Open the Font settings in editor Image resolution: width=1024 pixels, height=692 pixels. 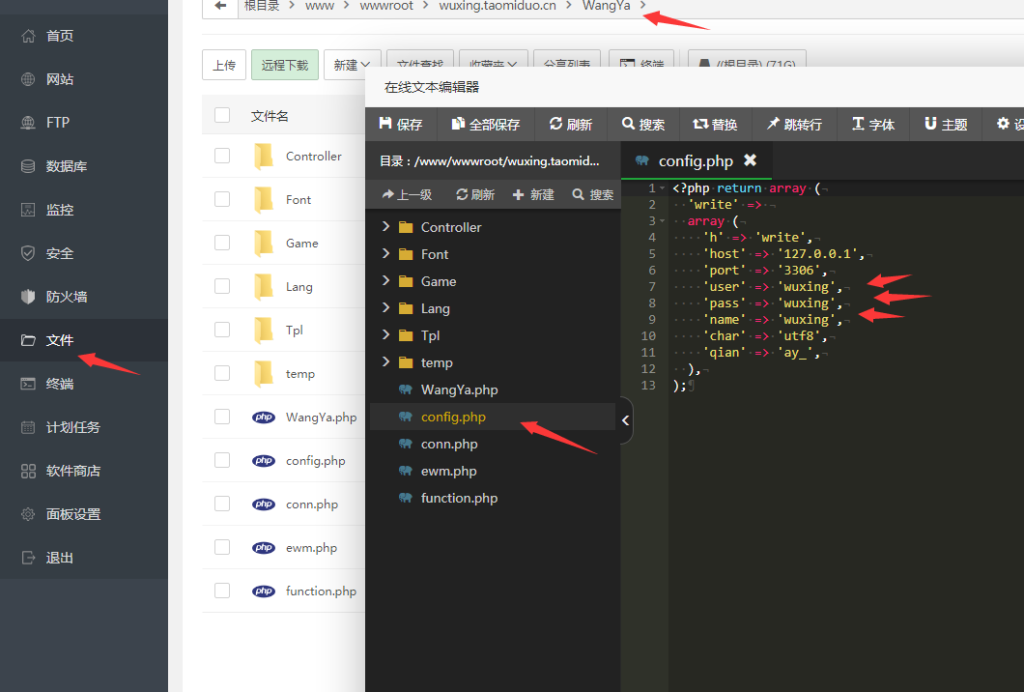(x=873, y=124)
